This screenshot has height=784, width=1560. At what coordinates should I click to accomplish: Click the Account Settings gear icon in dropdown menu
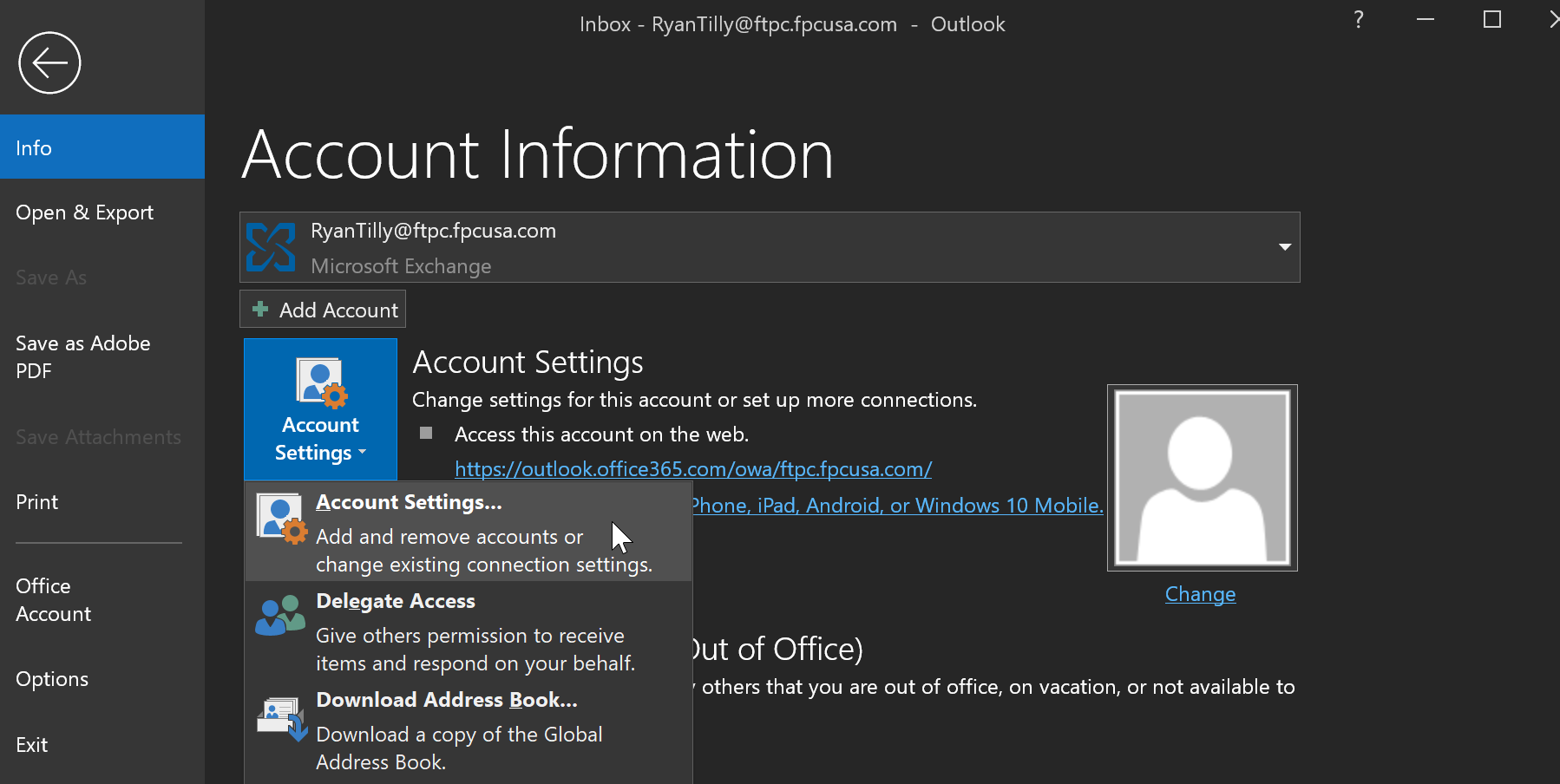pos(282,519)
